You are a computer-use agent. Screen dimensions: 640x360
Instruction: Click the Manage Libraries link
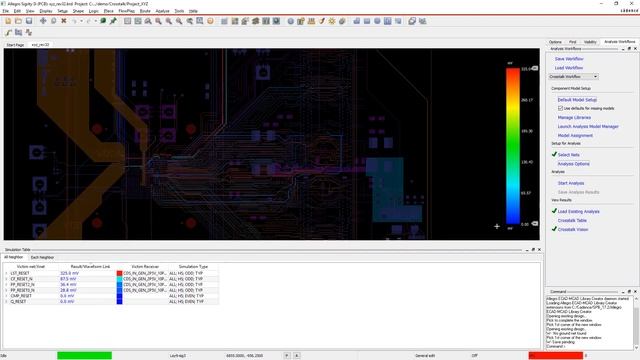click(574, 118)
